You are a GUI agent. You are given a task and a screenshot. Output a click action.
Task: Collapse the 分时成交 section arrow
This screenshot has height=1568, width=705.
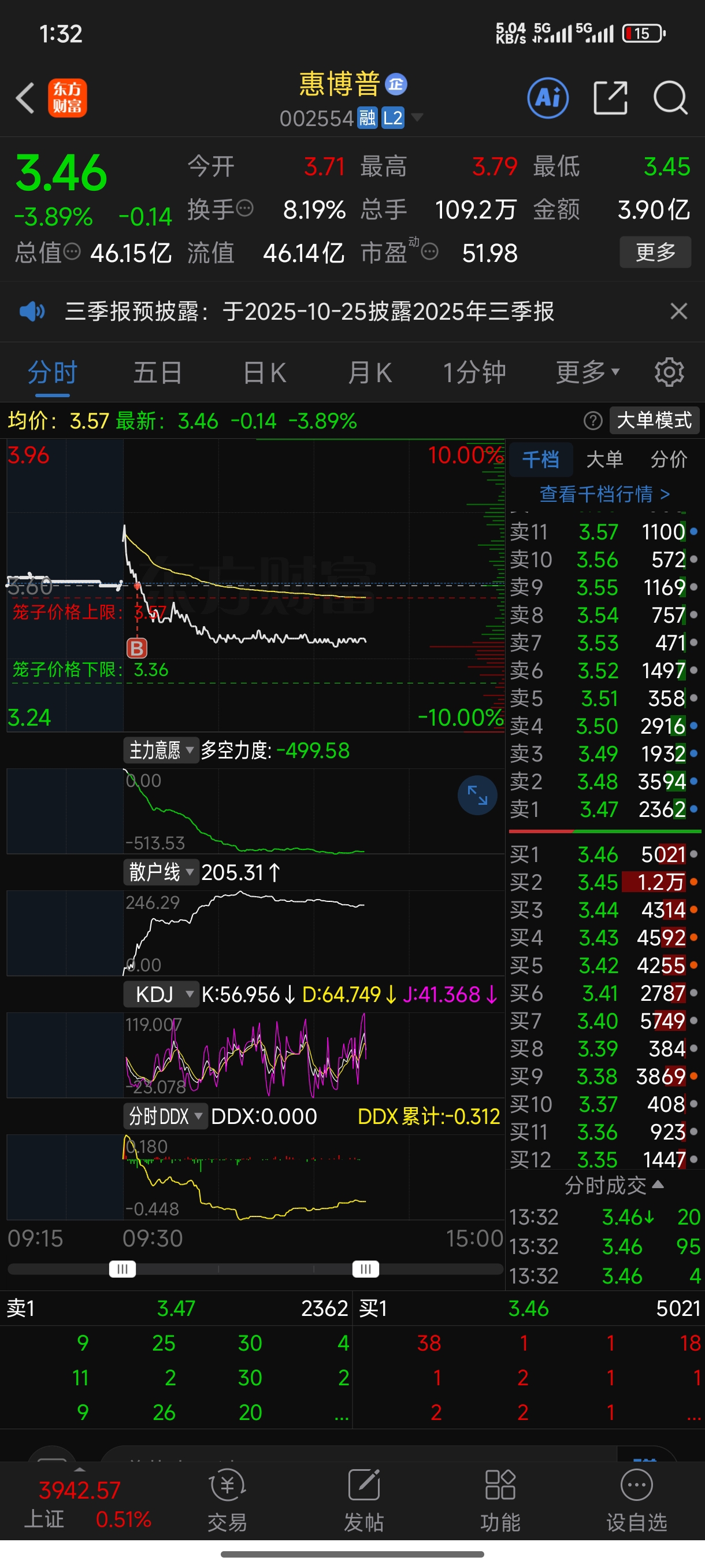point(658,1185)
